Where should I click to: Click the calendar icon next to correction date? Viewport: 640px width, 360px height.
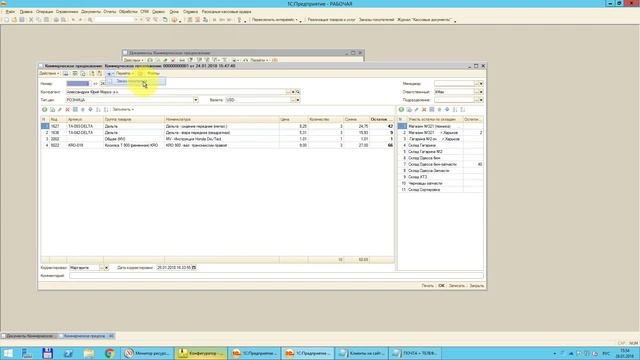tap(194, 267)
